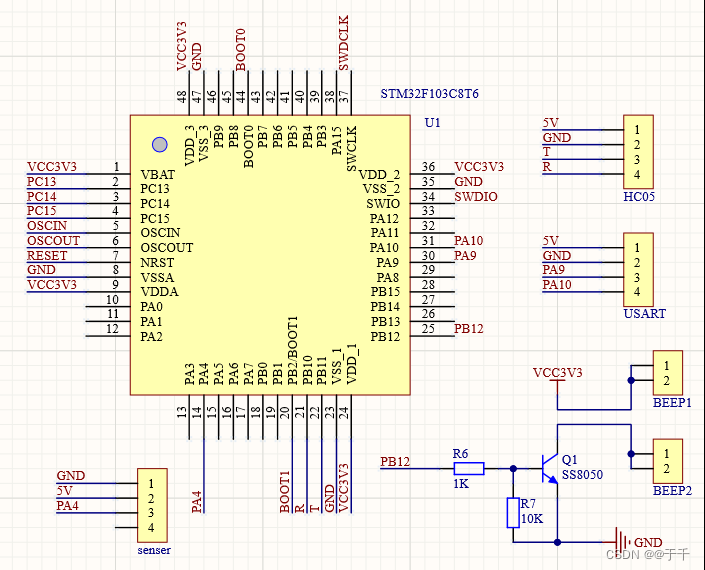Click the USART designator label
This screenshot has height=570, width=705.
click(644, 313)
